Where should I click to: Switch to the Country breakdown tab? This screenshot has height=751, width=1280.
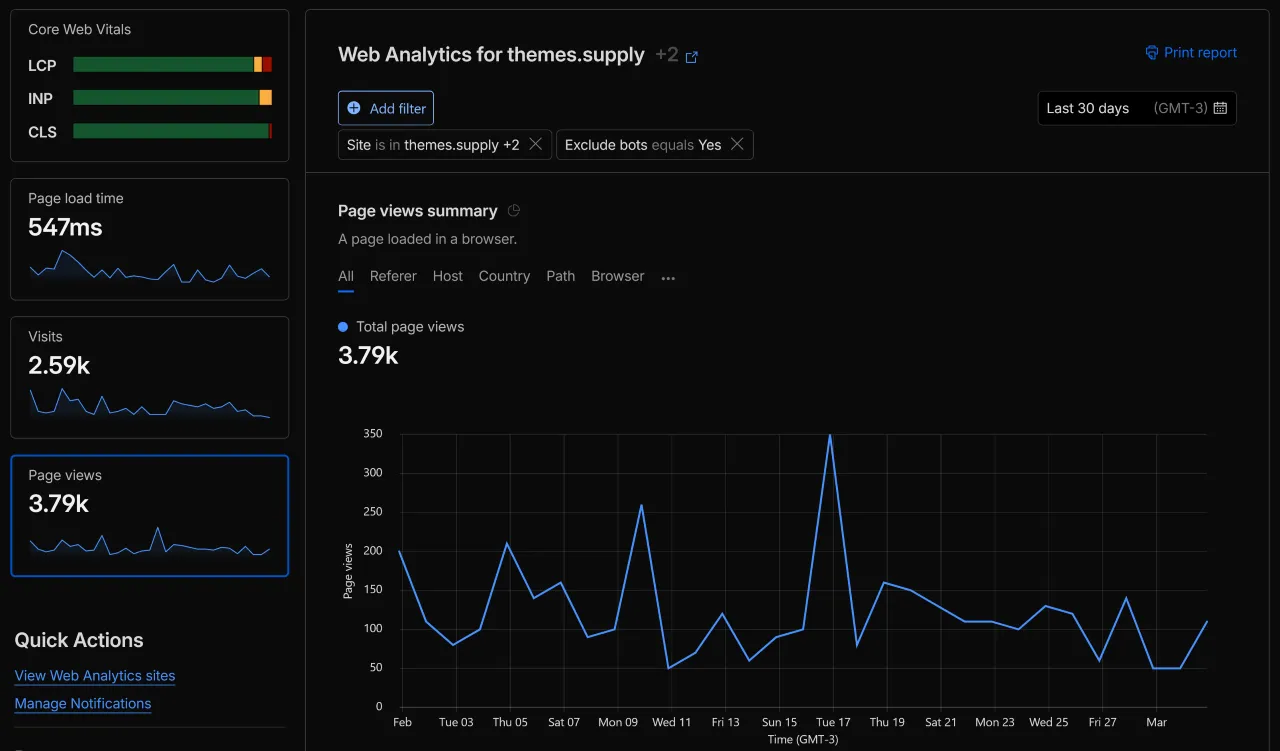click(504, 276)
